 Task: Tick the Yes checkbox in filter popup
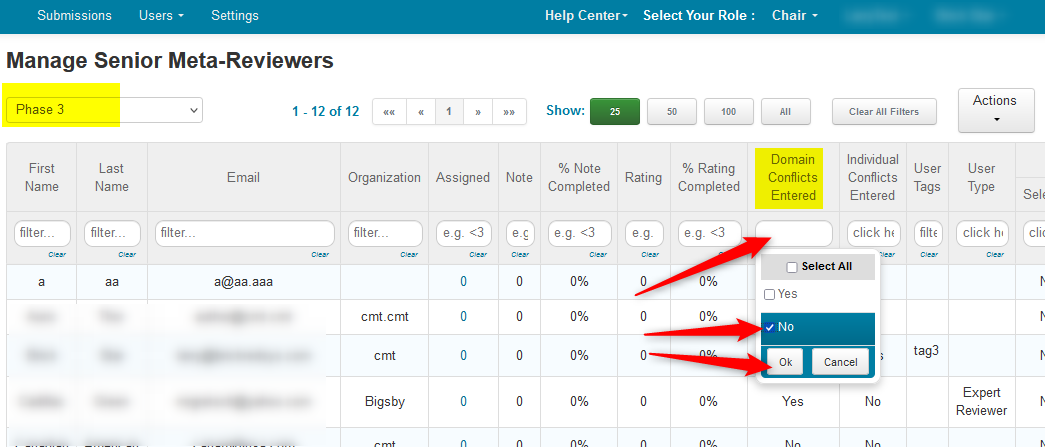coord(769,294)
